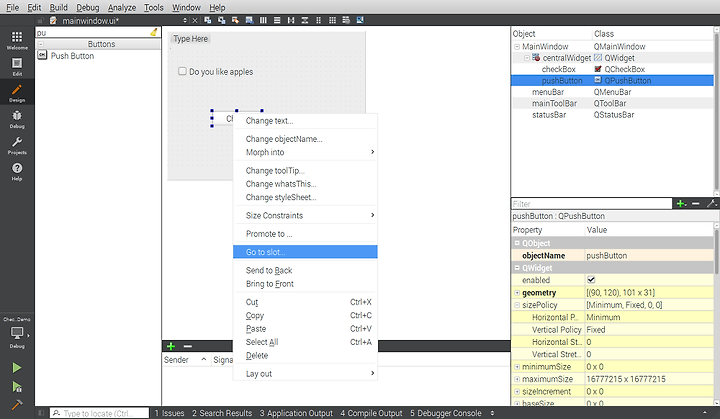Select Edit Signals/Slots toolbar icon
The width and height of the screenshot is (720, 419).
[x=222, y=20]
